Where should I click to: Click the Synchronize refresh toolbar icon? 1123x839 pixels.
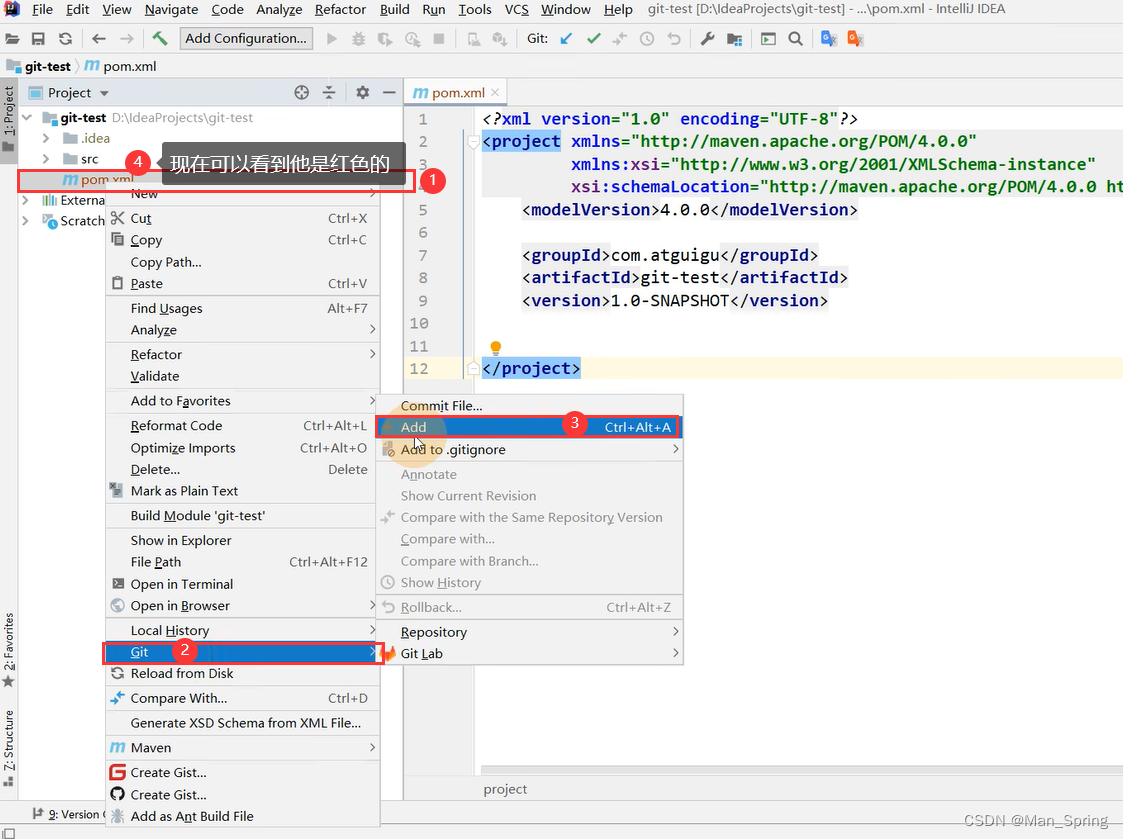tap(65, 39)
